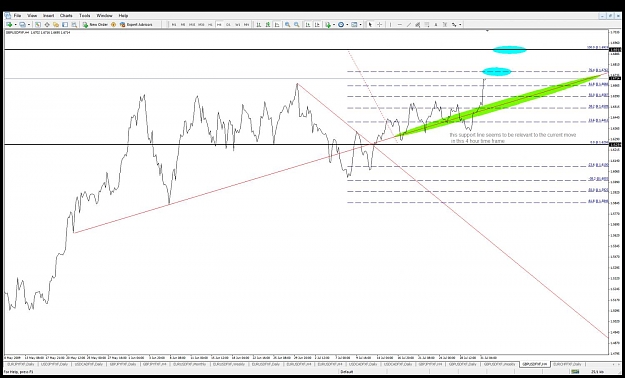Open the View menu
The width and height of the screenshot is (625, 378).
click(x=32, y=16)
